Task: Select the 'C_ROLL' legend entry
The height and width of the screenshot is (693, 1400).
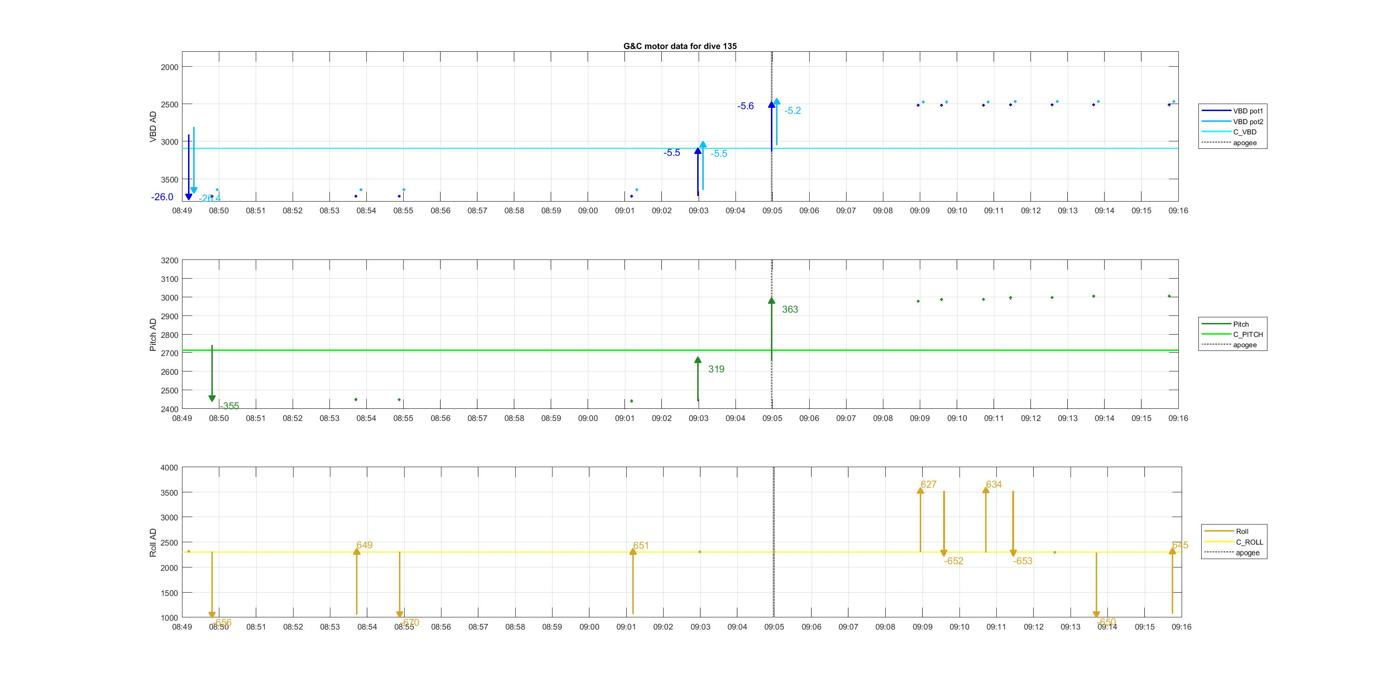Action: [1249, 542]
